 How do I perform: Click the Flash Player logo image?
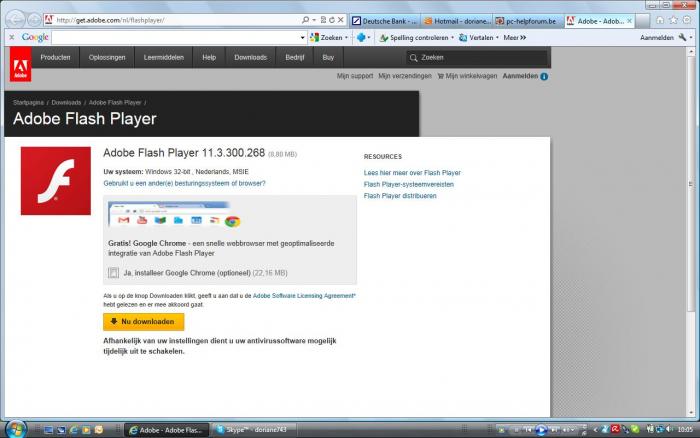56,181
